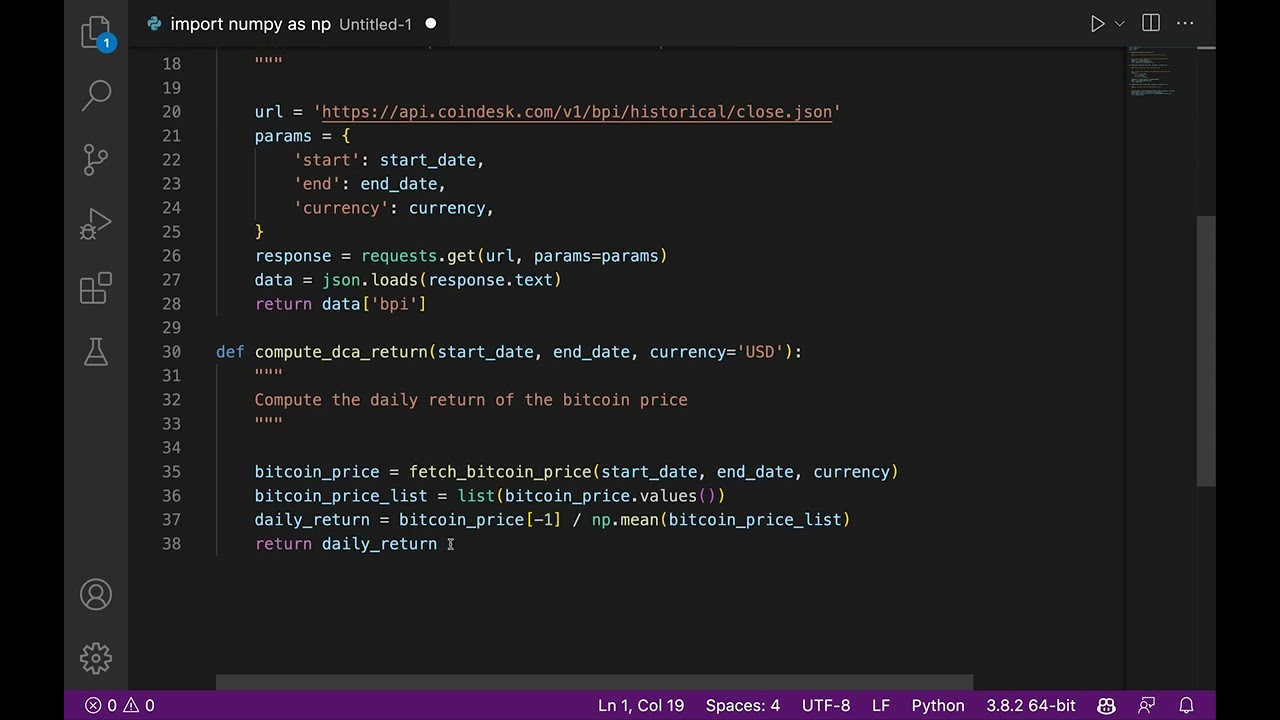Click "data['bpi']" on line 28
This screenshot has height=720, width=1280.
(374, 304)
